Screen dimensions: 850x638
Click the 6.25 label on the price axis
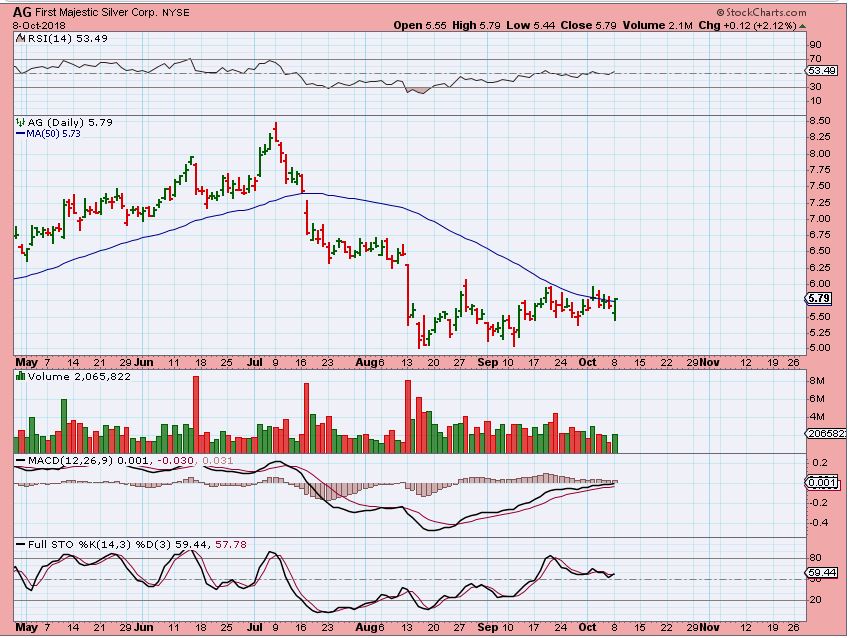[x=819, y=267]
